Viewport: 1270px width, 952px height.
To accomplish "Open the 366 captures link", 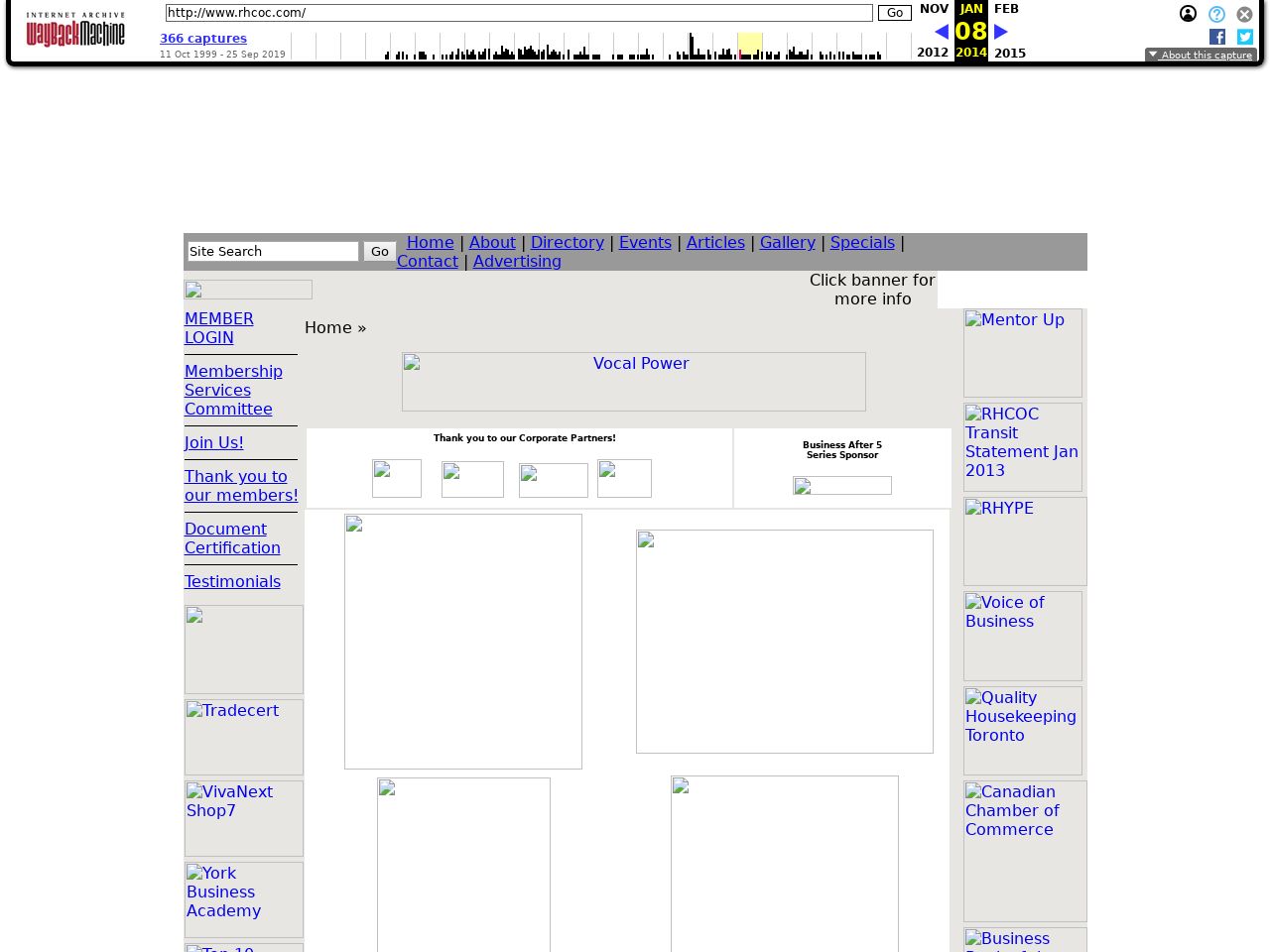I will click(203, 39).
